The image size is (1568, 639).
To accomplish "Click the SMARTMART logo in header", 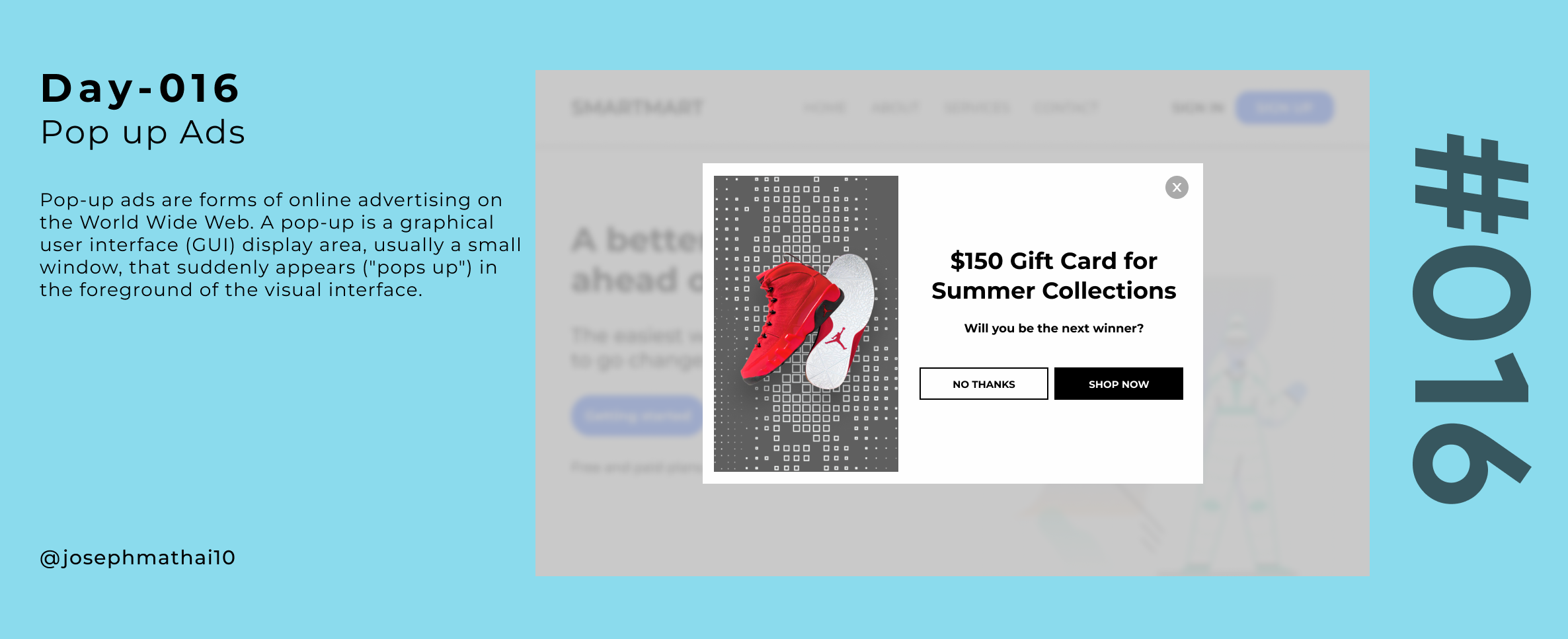I will pos(637,108).
